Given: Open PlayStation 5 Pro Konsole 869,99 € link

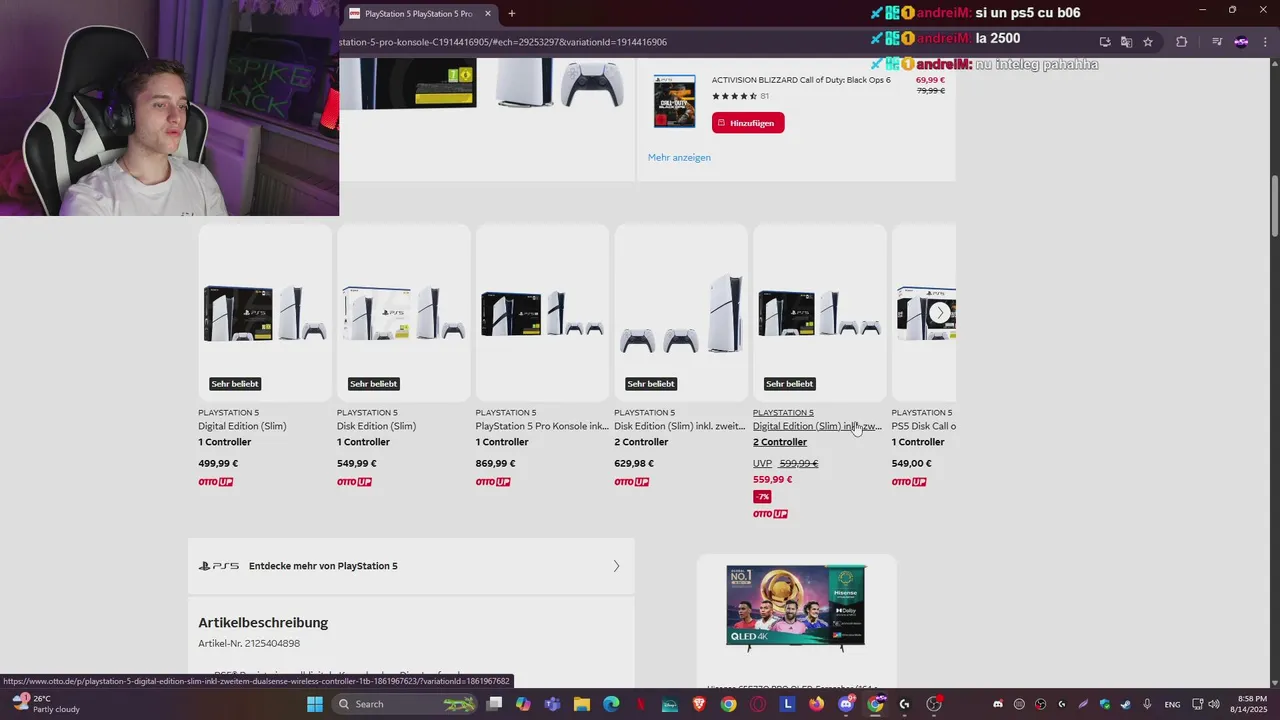Looking at the screenshot, I should pyautogui.click(x=542, y=426).
